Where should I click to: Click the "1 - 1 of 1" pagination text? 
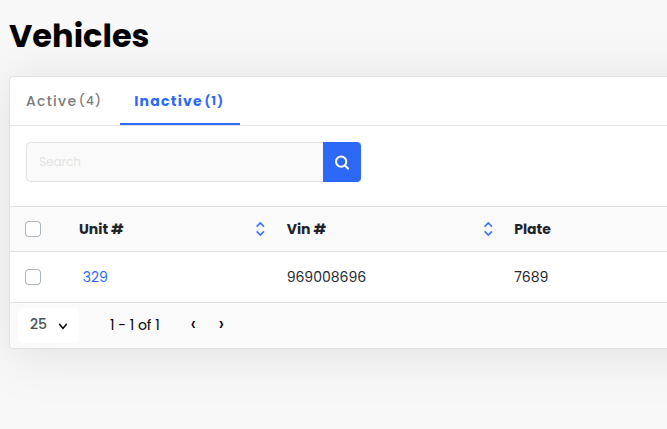pyautogui.click(x=135, y=325)
